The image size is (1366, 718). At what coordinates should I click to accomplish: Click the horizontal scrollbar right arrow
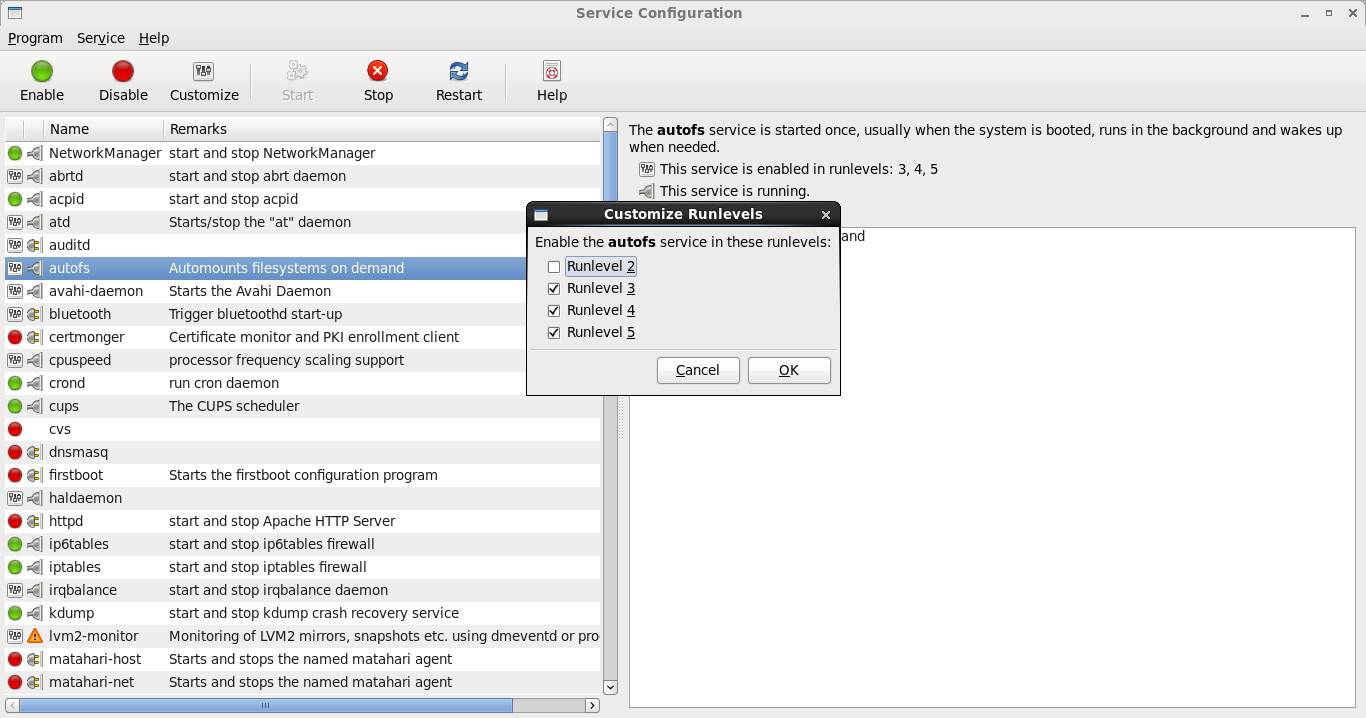pos(592,705)
